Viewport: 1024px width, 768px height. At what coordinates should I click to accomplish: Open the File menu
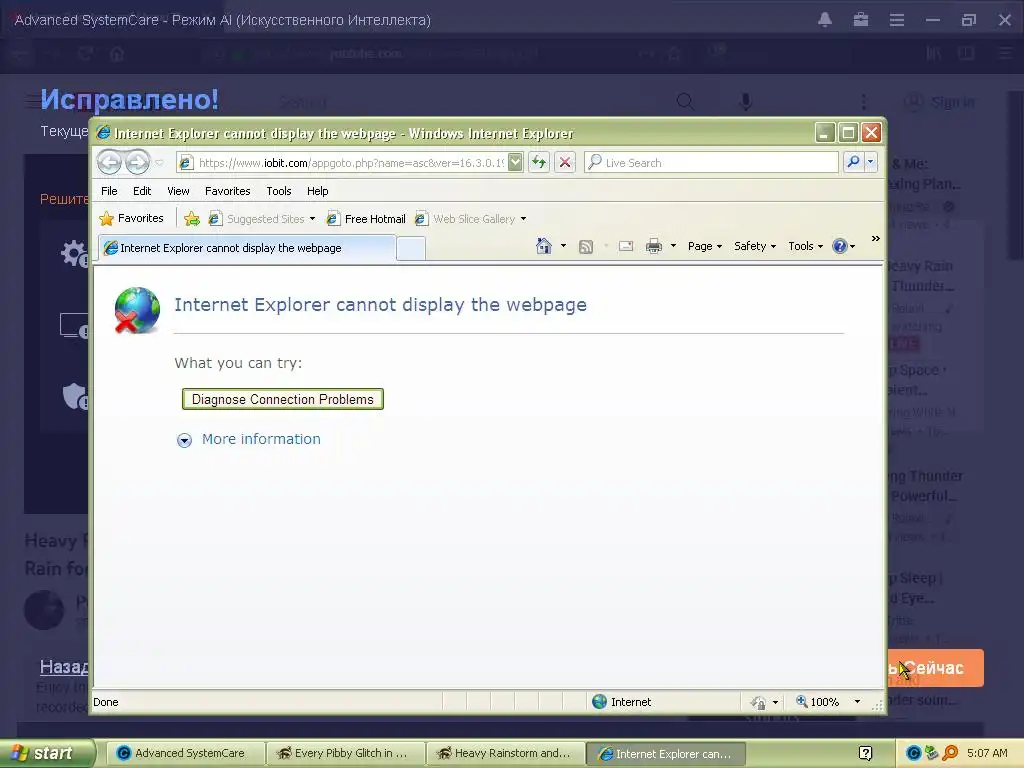[x=109, y=191]
